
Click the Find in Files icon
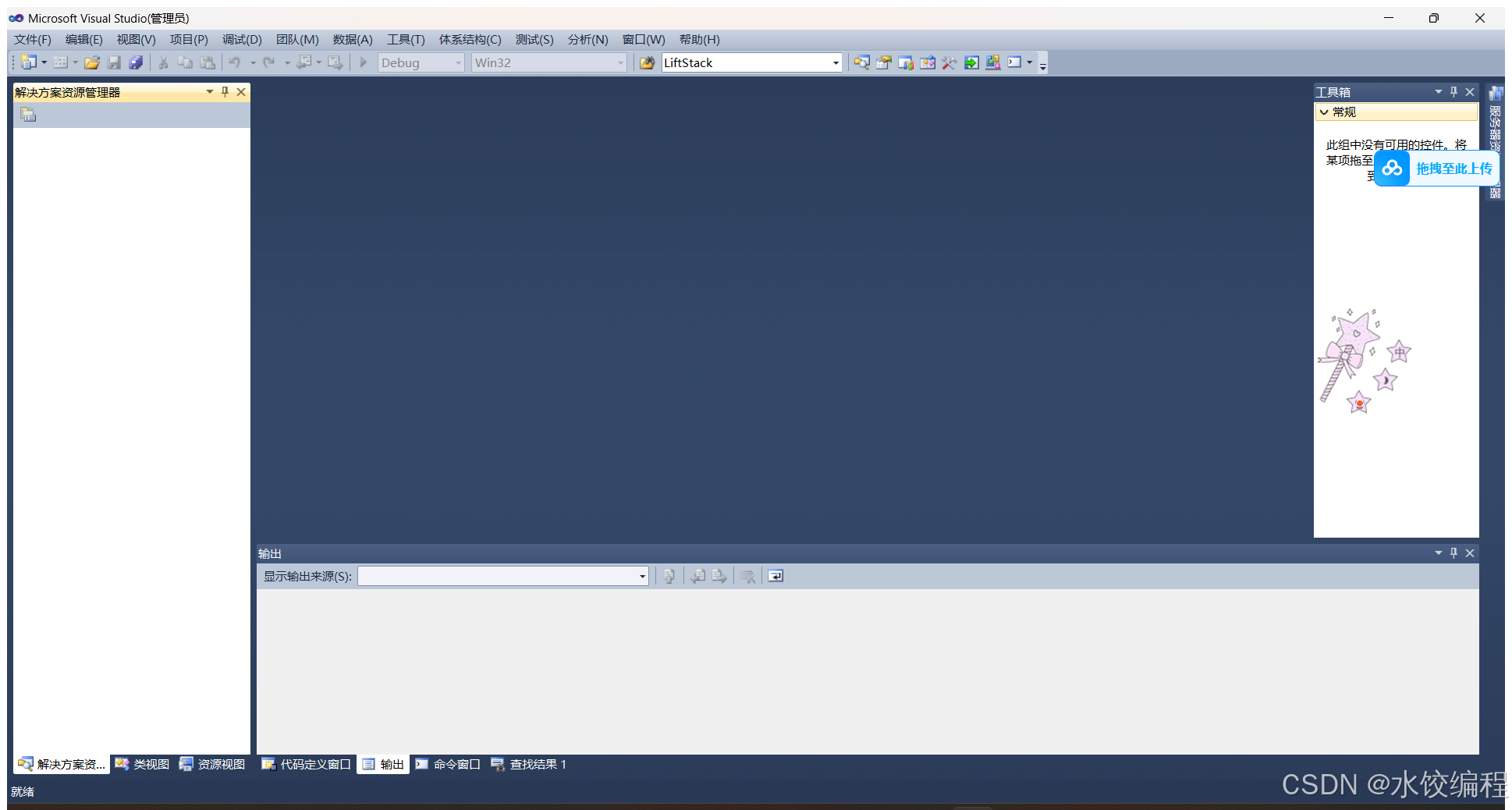(647, 62)
